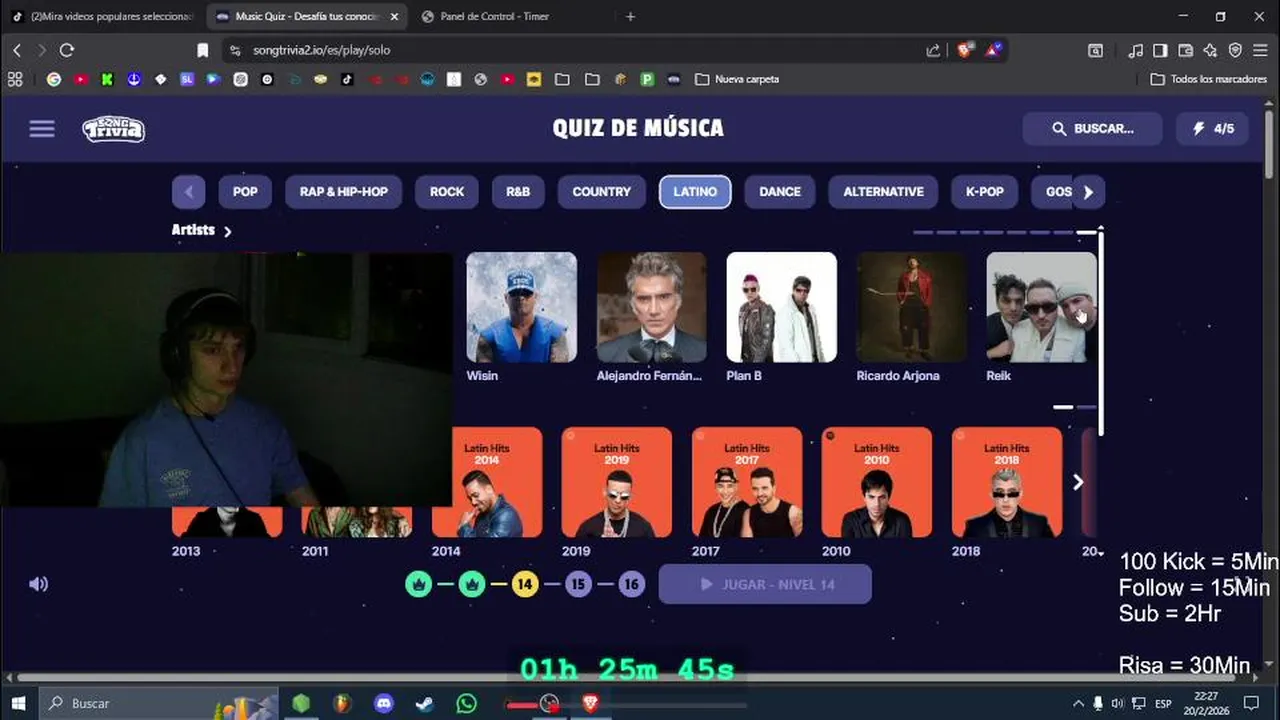1280x720 pixels.
Task: Open the Buscar search field
Action: click(x=1092, y=129)
